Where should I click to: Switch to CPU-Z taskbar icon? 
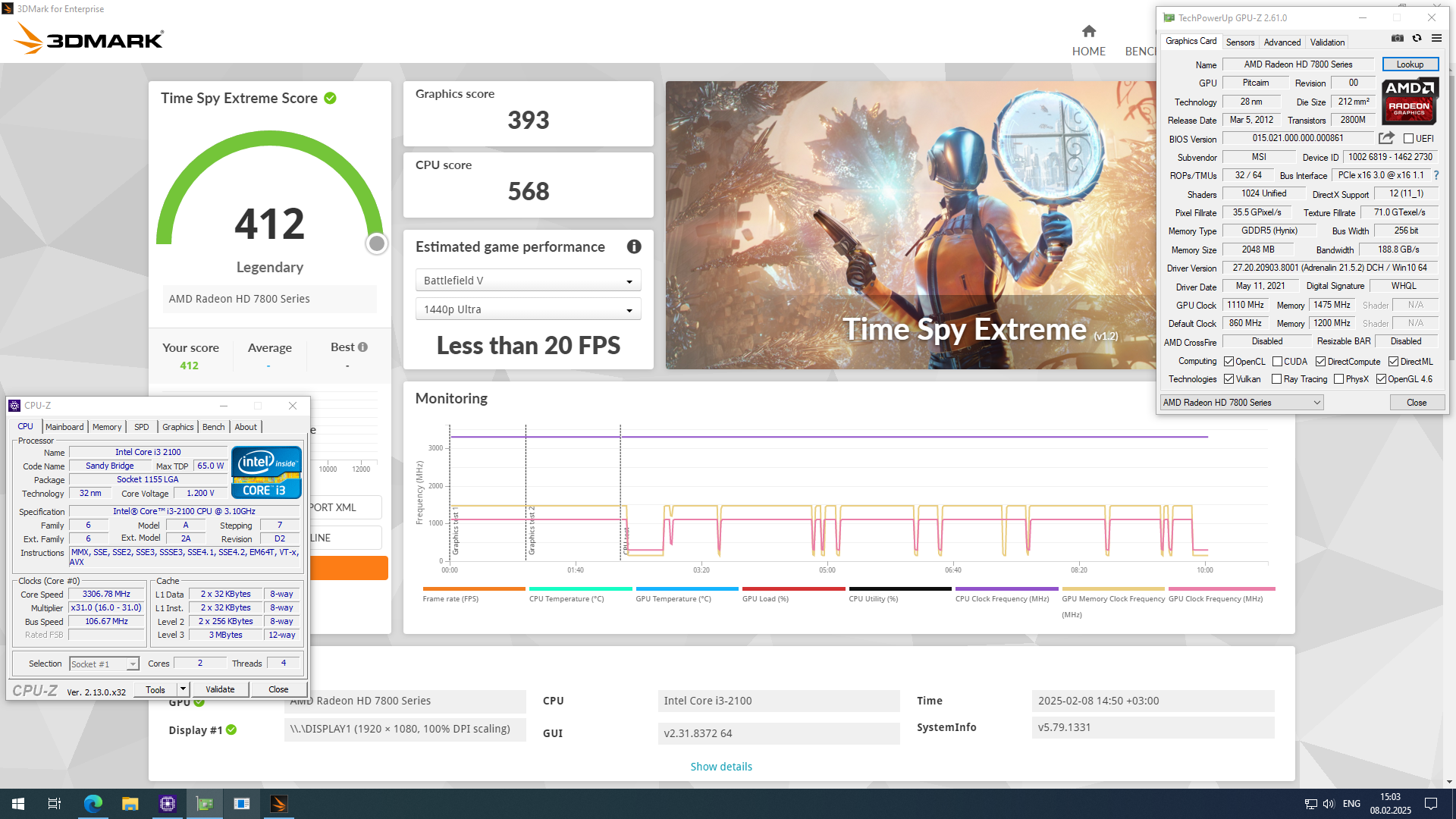[x=168, y=804]
